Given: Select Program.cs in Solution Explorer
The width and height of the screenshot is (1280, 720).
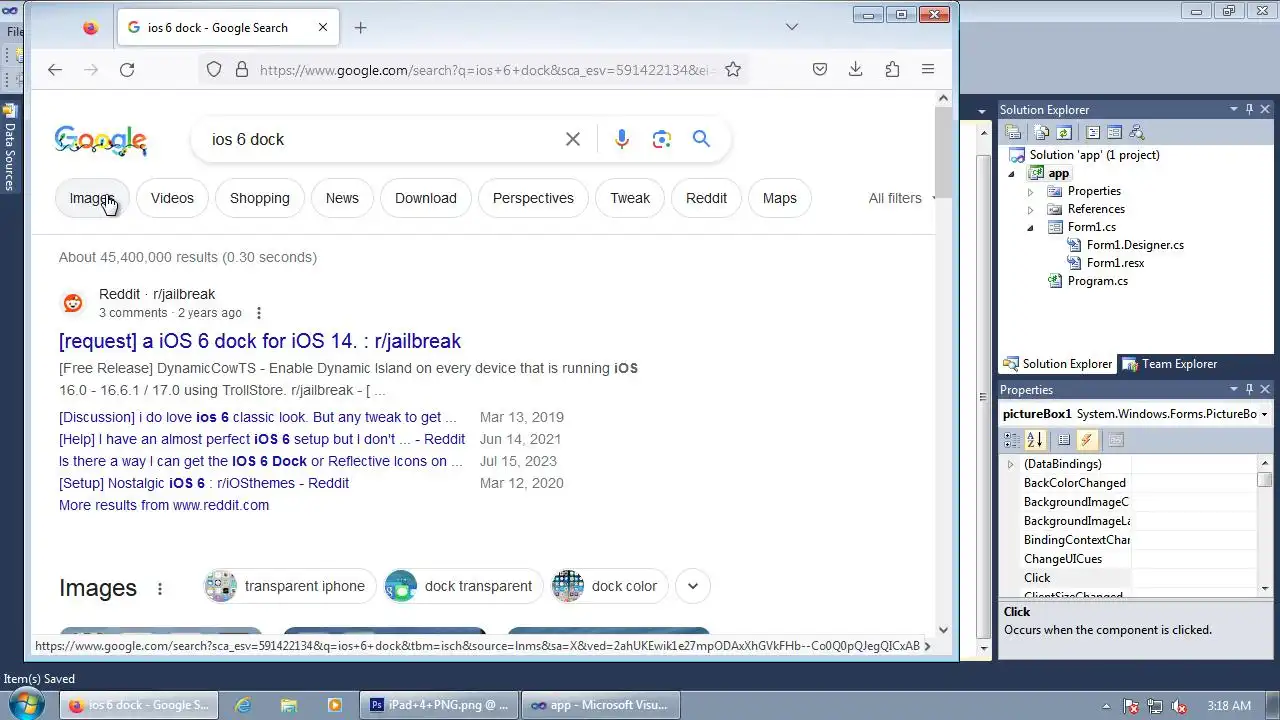Looking at the screenshot, I should [1097, 281].
